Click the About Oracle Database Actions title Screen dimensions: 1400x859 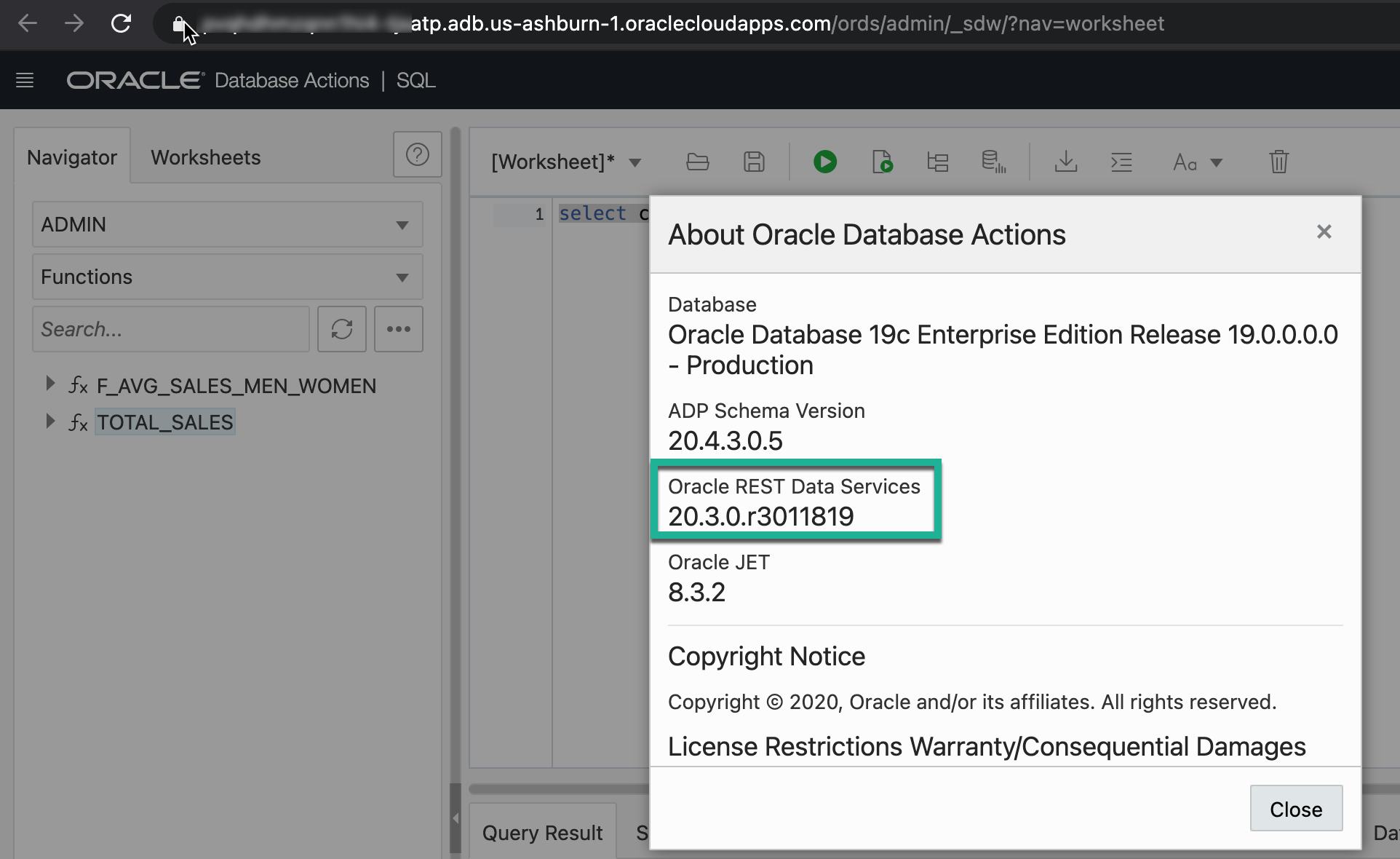coord(867,234)
